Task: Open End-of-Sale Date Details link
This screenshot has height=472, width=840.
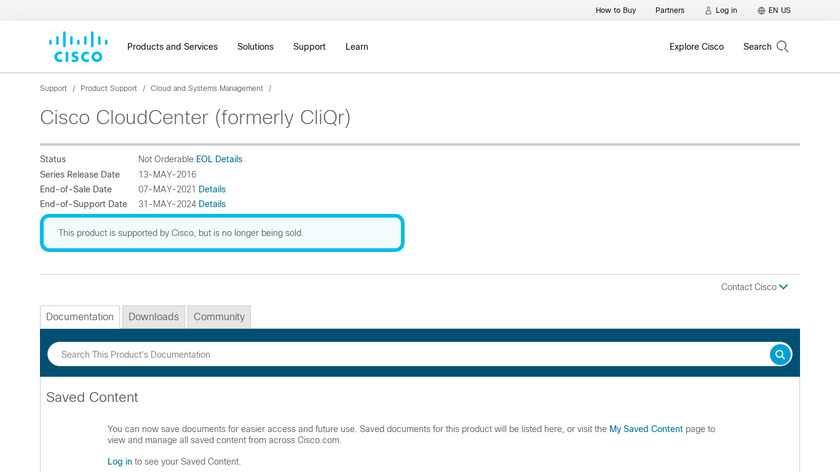Action: pyautogui.click(x=212, y=189)
